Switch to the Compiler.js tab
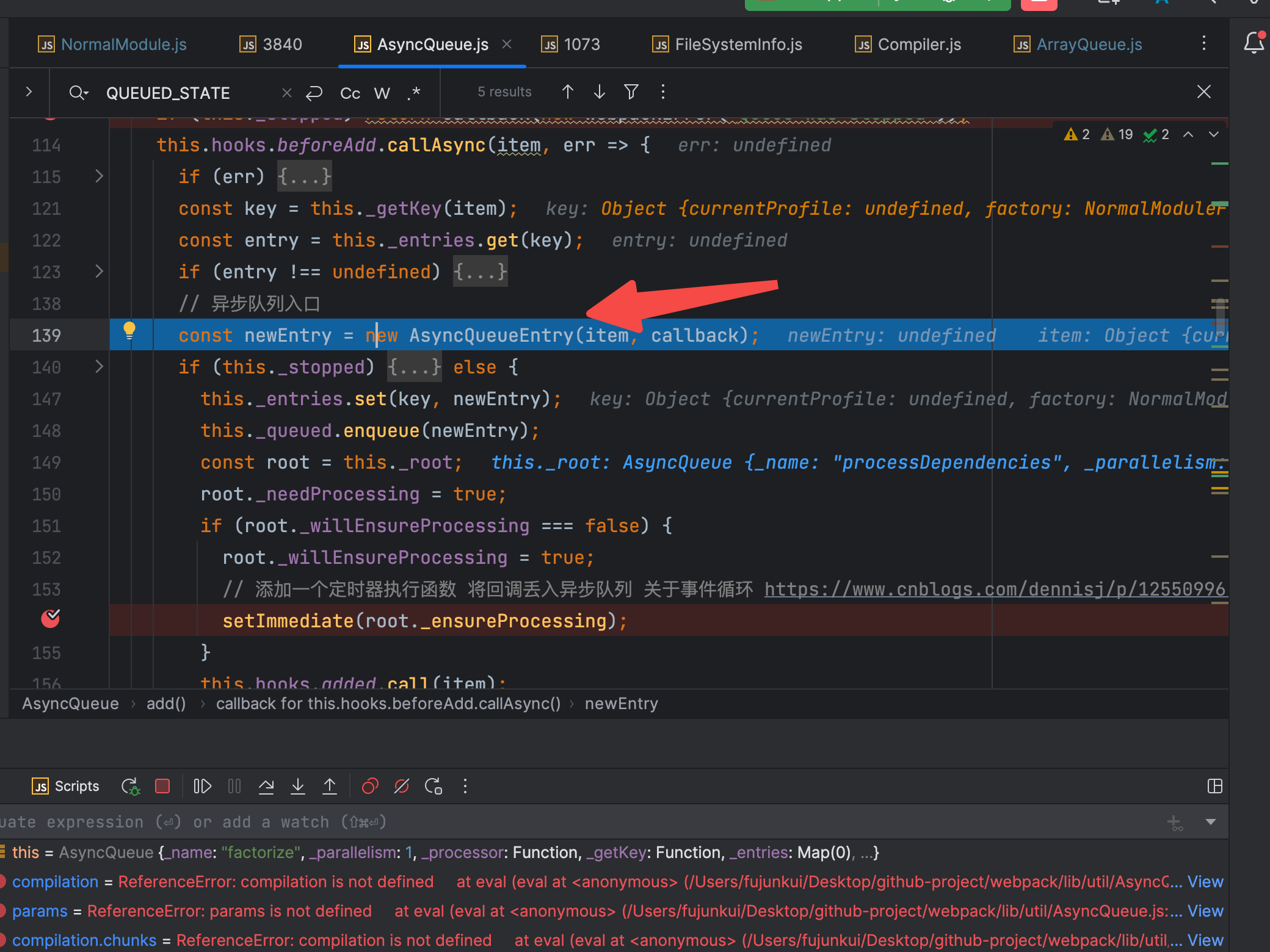Image resolution: width=1270 pixels, height=952 pixels. 918,45
